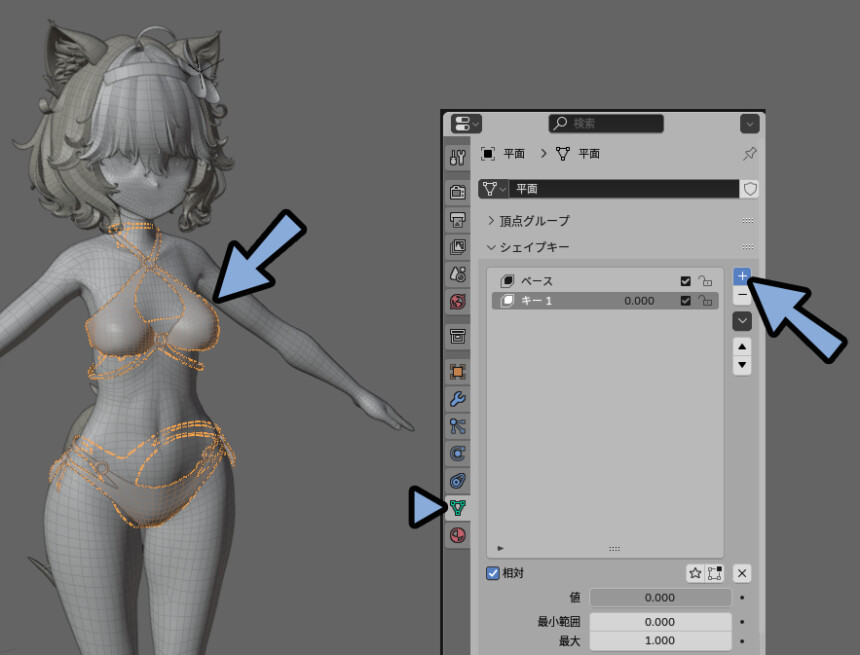The width and height of the screenshot is (860, 655).
Task: Open the Scene properties tab
Action: [457, 273]
